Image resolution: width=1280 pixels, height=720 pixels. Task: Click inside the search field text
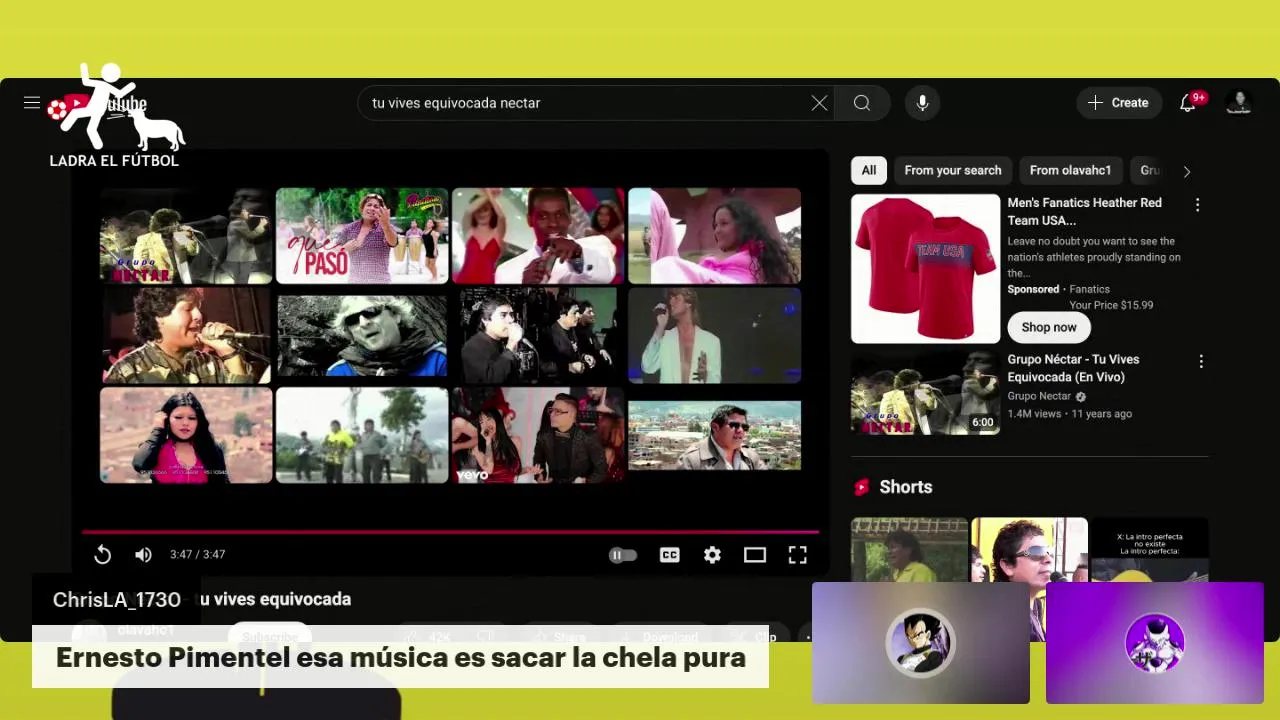pos(456,103)
